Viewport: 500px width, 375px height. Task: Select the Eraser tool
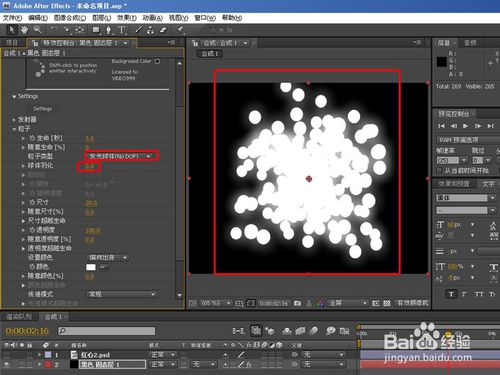coord(163,30)
